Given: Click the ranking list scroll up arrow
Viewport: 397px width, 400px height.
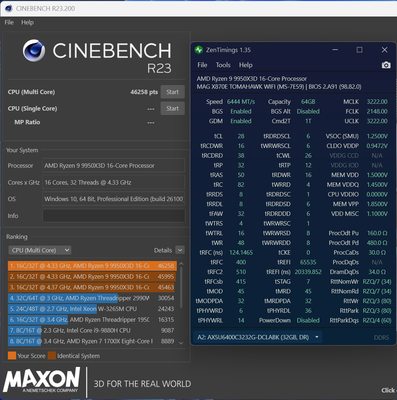Looking at the screenshot, I should click(x=181, y=264).
